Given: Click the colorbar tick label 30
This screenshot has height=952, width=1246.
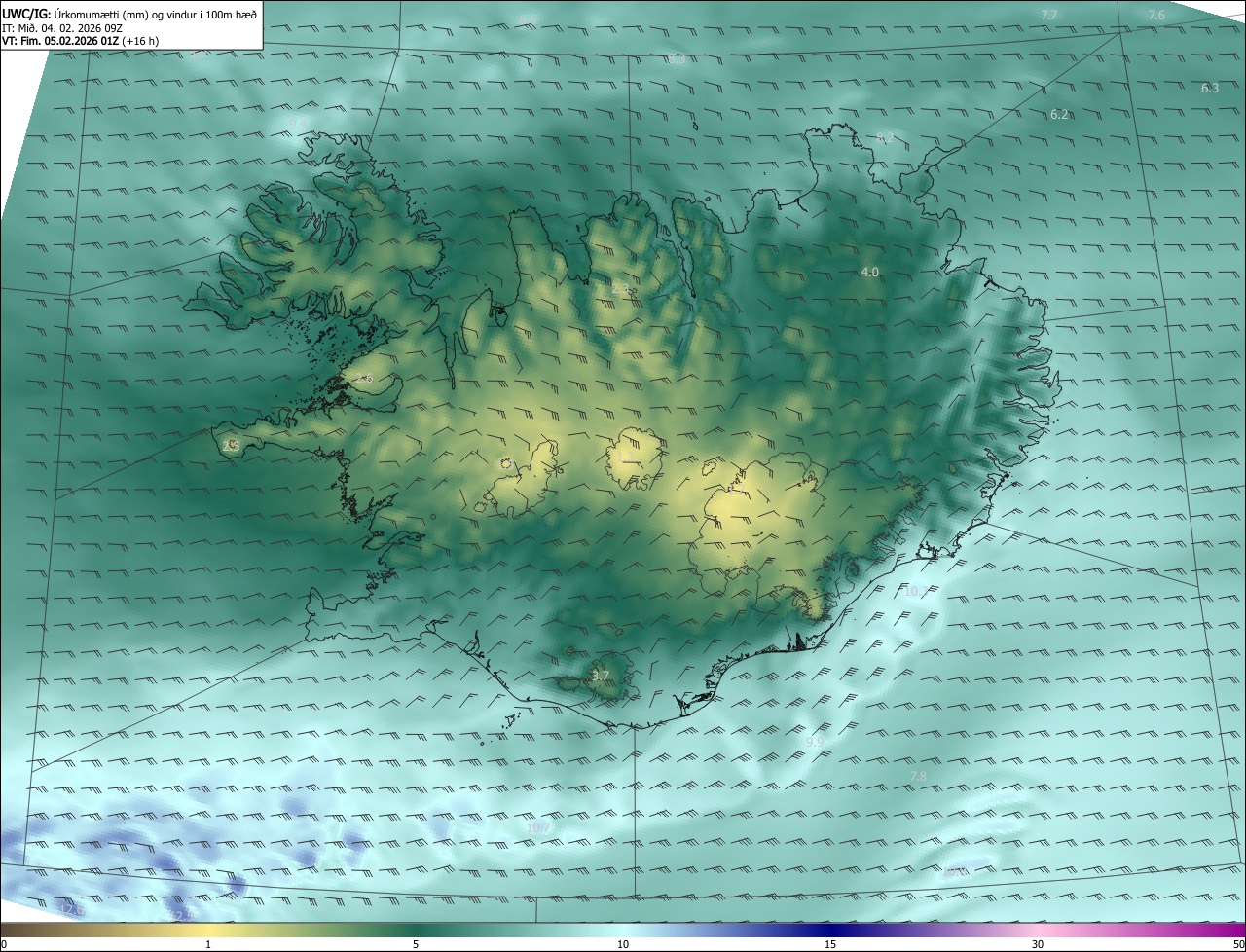Looking at the screenshot, I should (x=1038, y=945).
